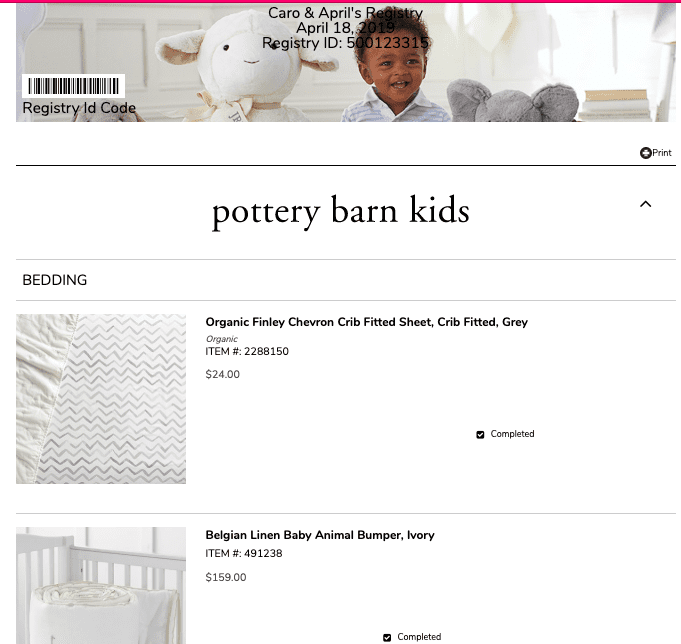
Task: Click the Organic label under sheet title
Action: 222,339
